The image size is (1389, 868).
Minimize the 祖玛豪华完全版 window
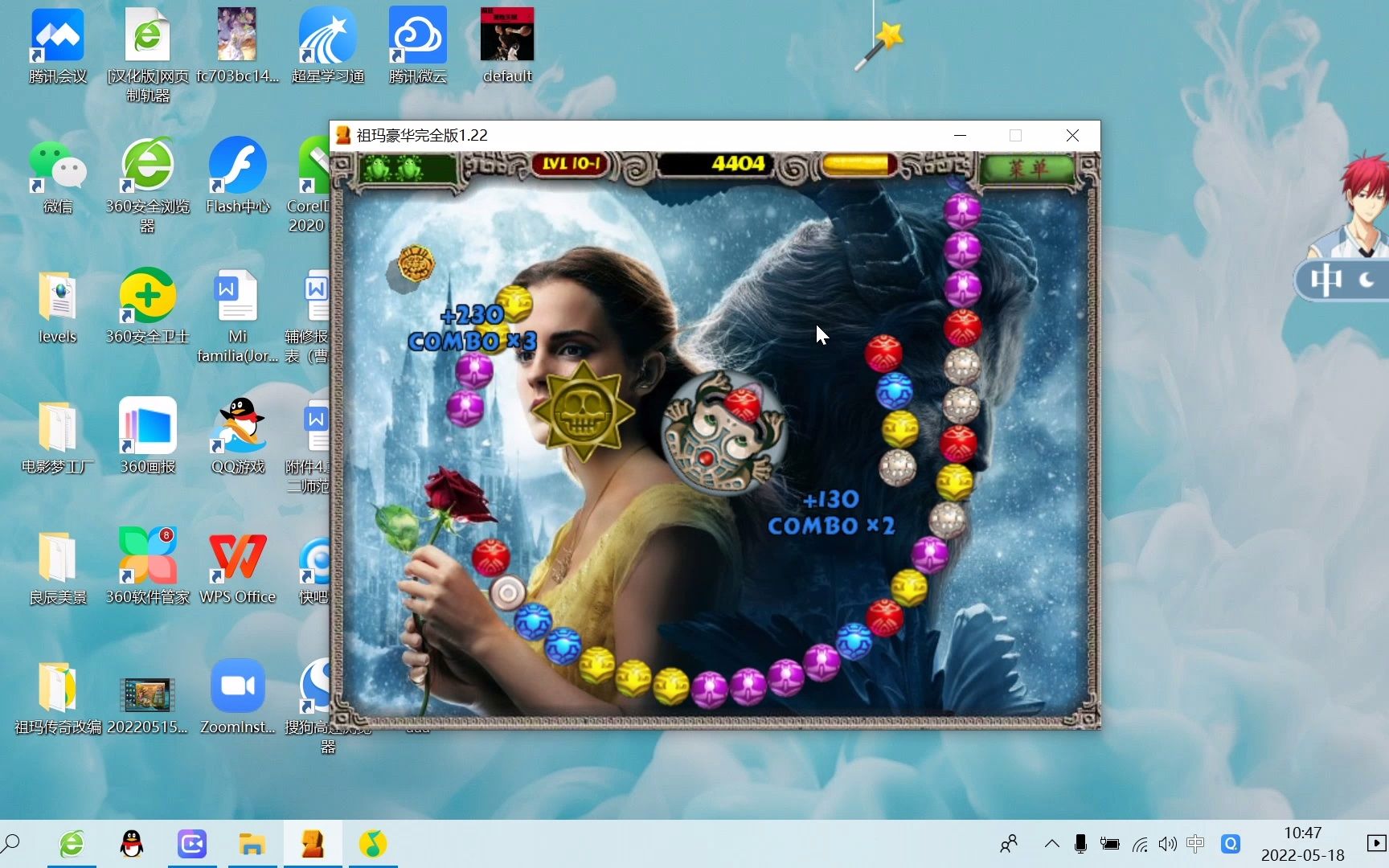click(960, 135)
